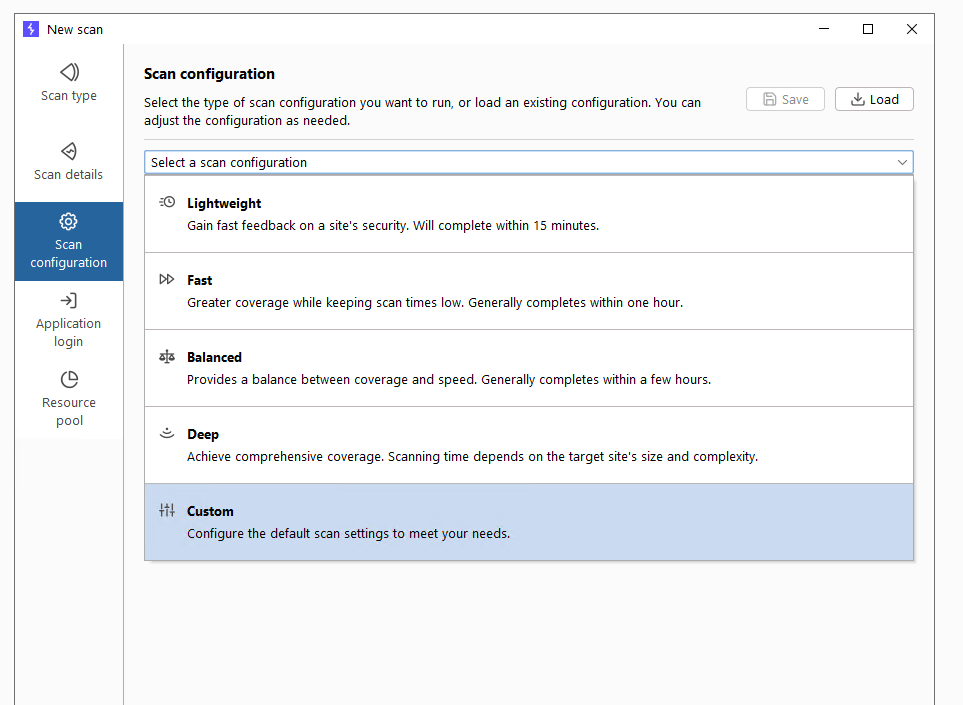Click the Resource pool pie icon
This screenshot has width=963, height=705.
tap(69, 379)
